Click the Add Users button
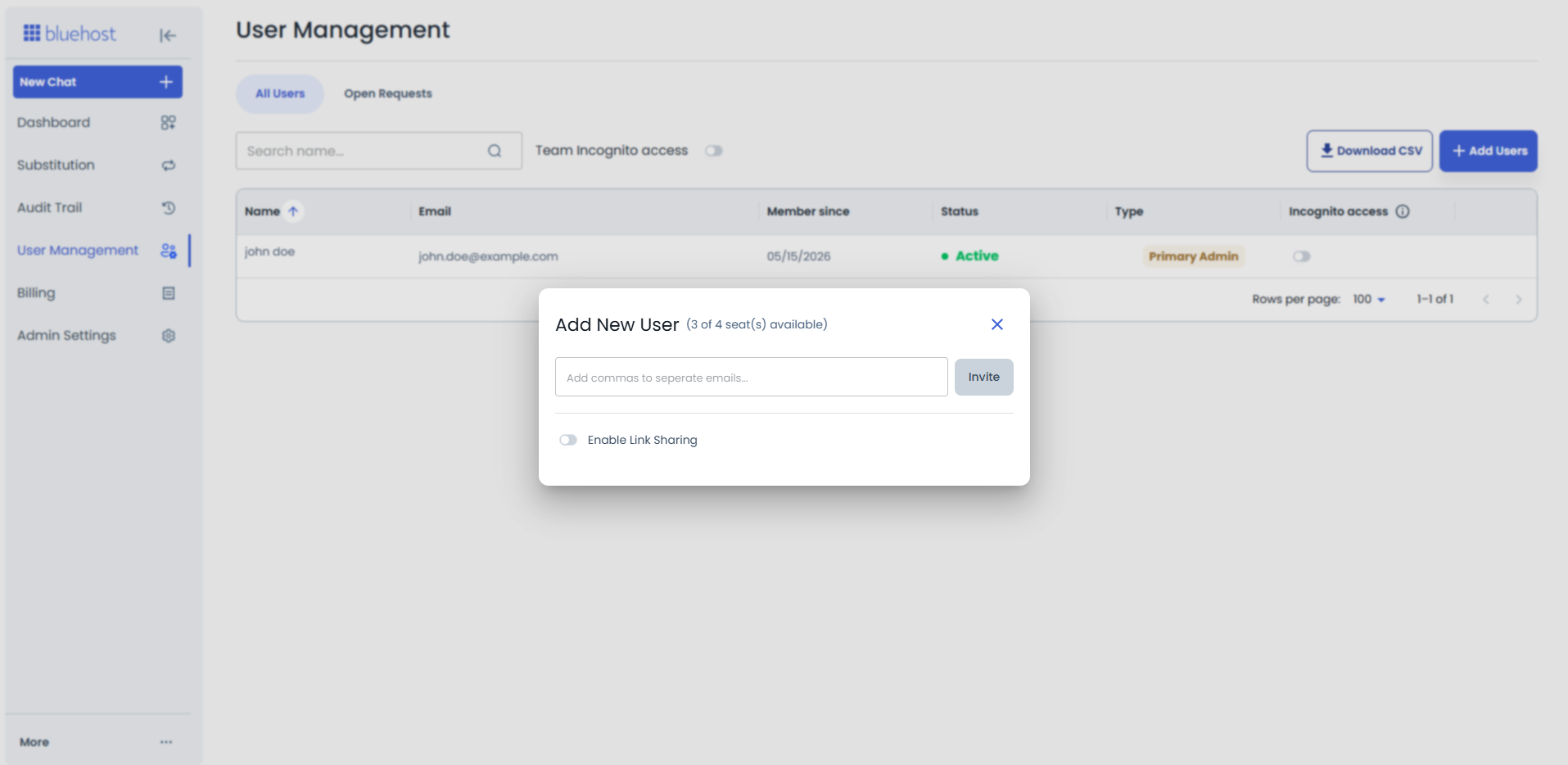 [1489, 152]
